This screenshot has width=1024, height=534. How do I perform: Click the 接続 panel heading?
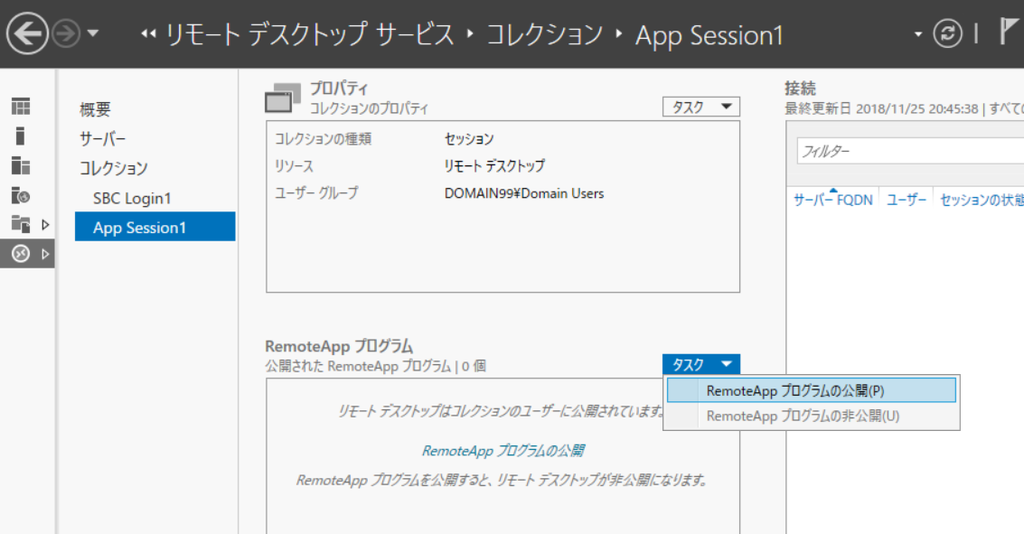point(800,88)
